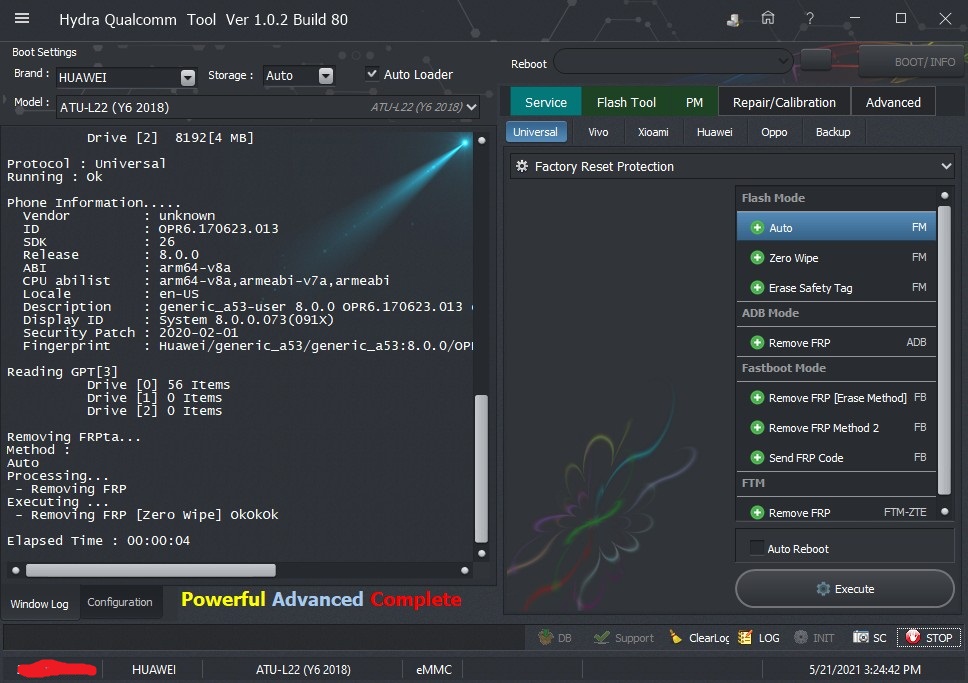Click the DB database icon
The width and height of the screenshot is (968, 683).
(555, 637)
